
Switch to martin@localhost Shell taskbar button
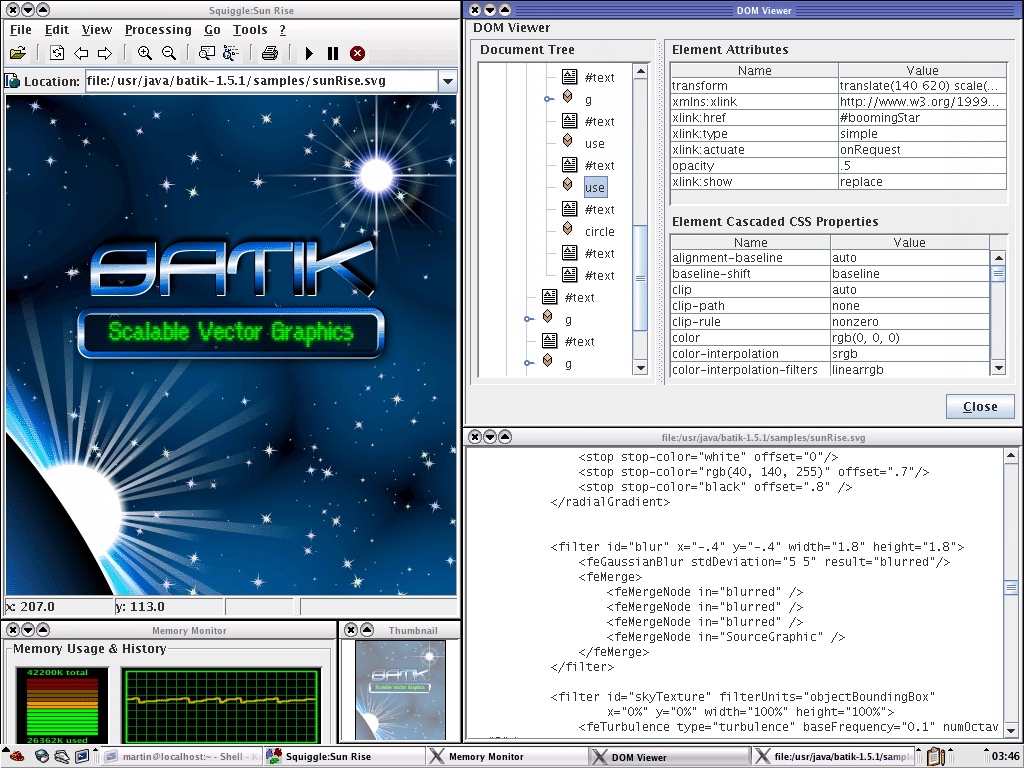tap(182, 757)
